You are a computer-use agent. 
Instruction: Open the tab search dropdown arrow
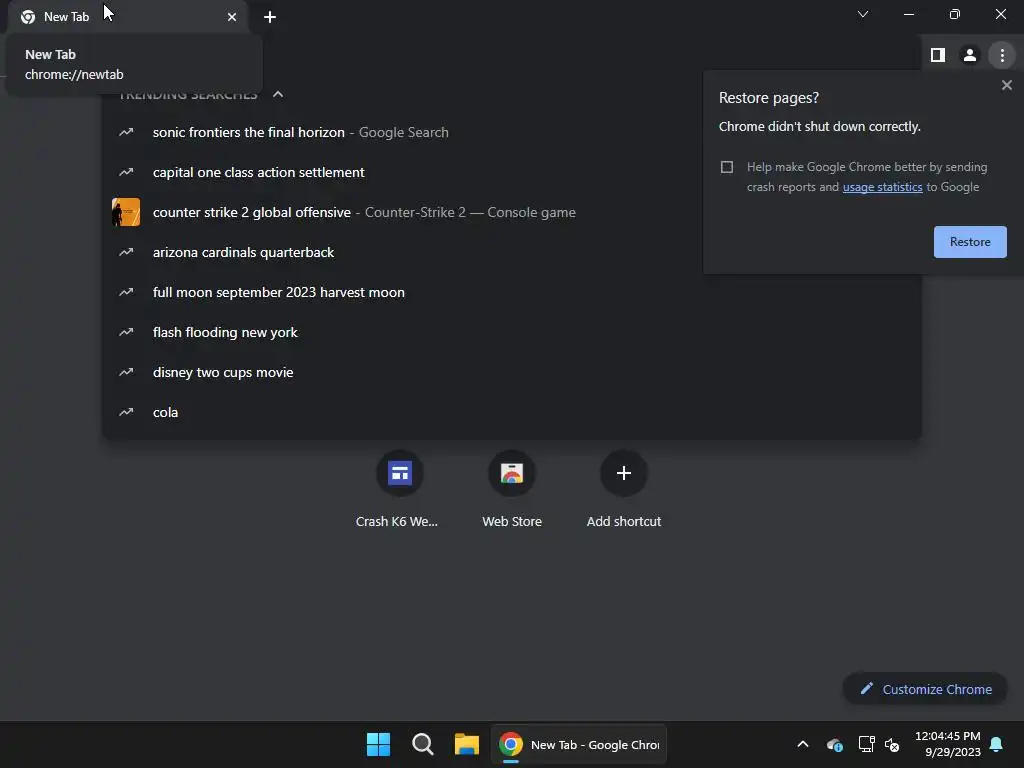point(863,14)
